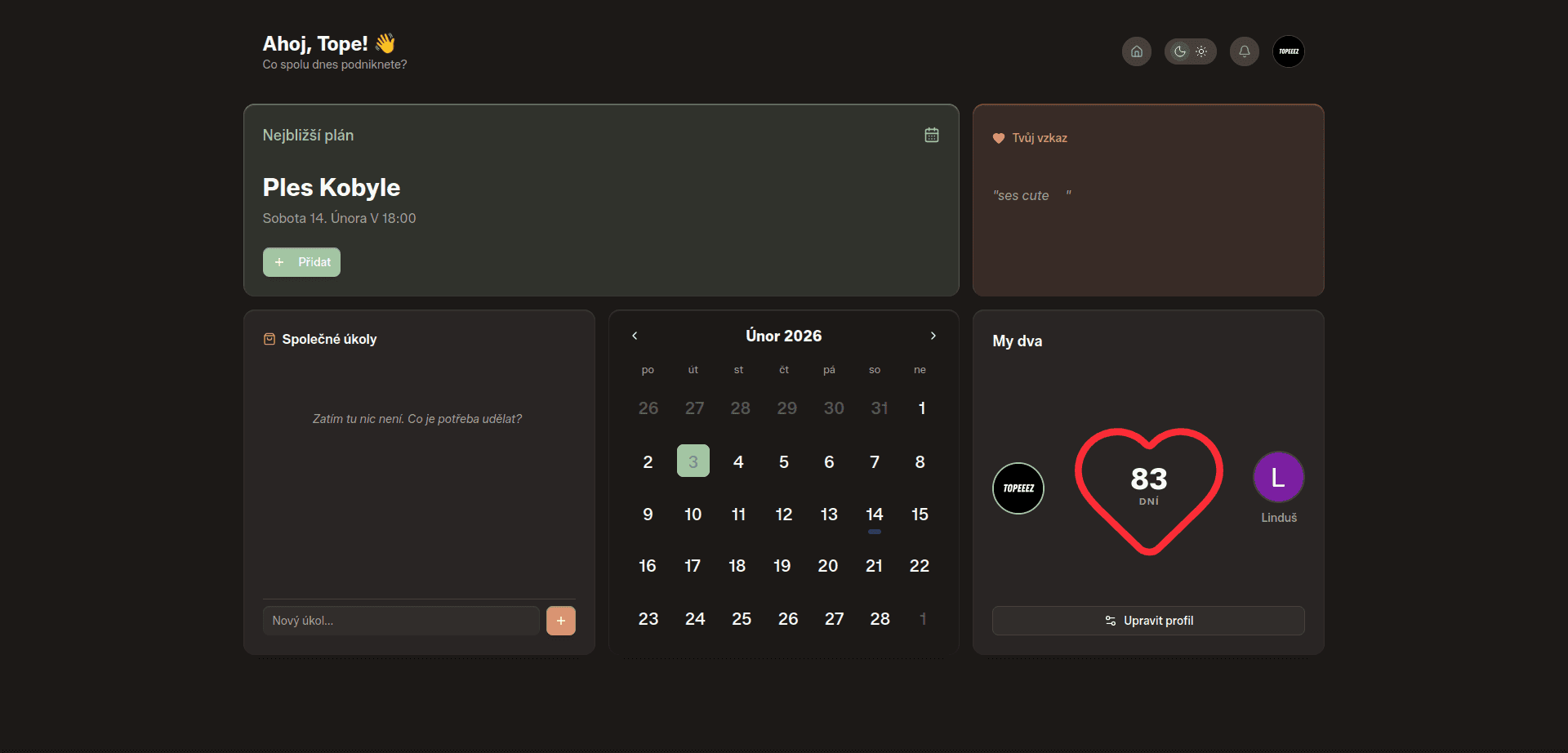Click the My dva section header
Image resolution: width=1568 pixels, height=753 pixels.
click(1016, 341)
